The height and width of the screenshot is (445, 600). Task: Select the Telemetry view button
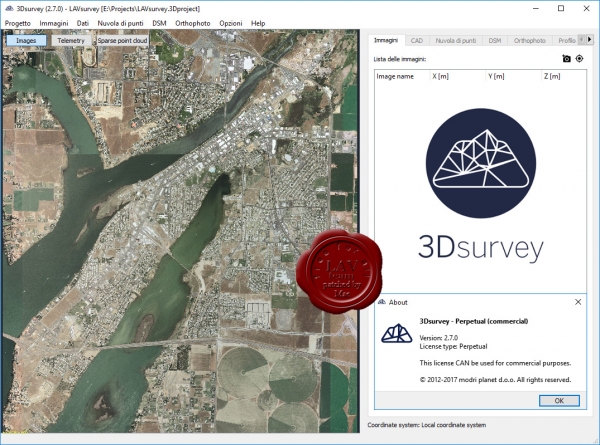71,41
